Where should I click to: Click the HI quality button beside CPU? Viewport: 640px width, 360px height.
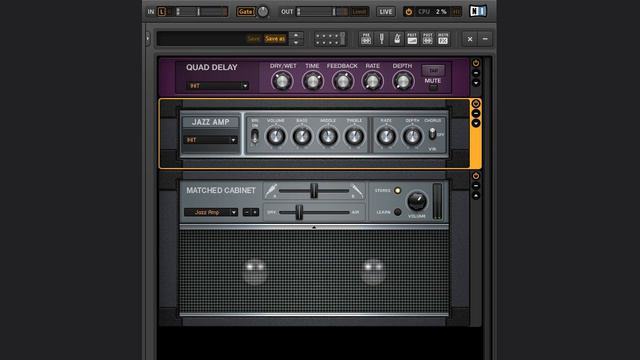pyautogui.click(x=456, y=12)
